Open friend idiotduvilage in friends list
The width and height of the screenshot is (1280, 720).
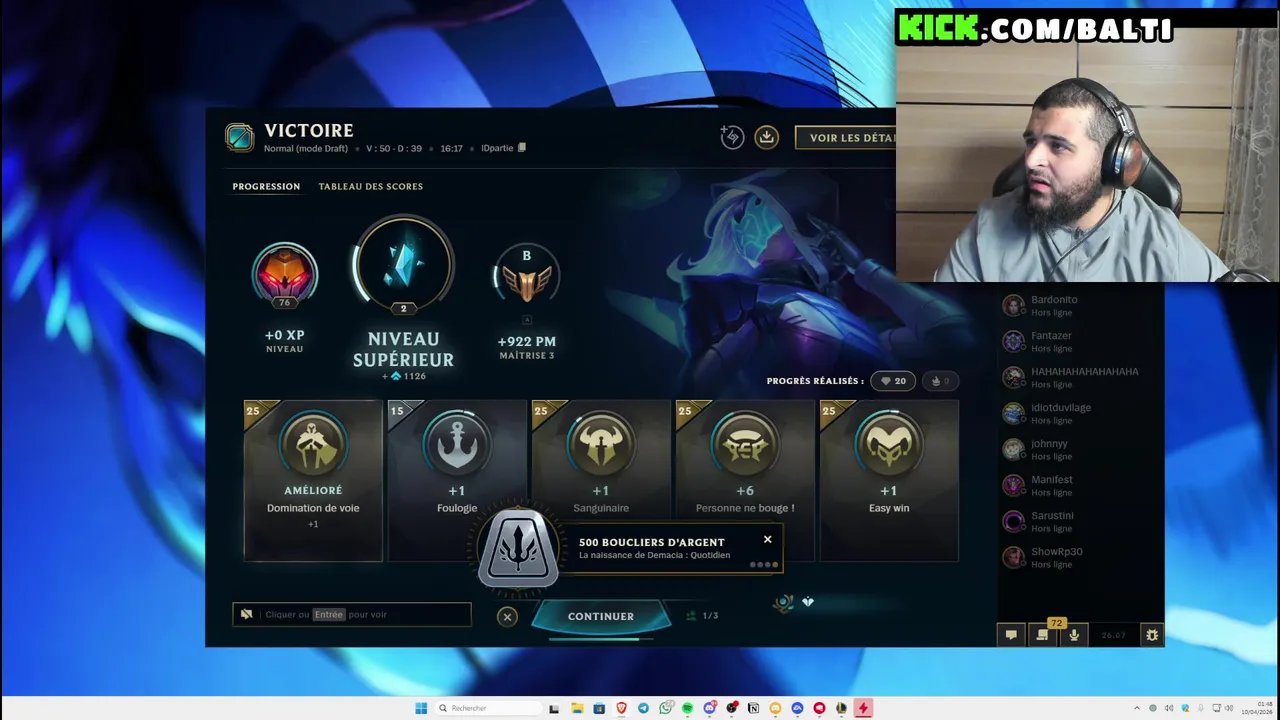pos(1081,413)
